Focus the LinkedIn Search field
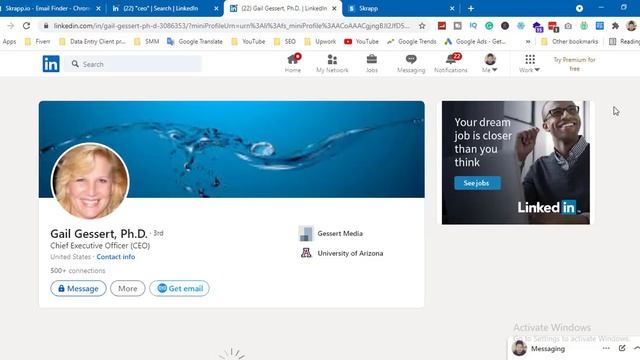 (133, 64)
